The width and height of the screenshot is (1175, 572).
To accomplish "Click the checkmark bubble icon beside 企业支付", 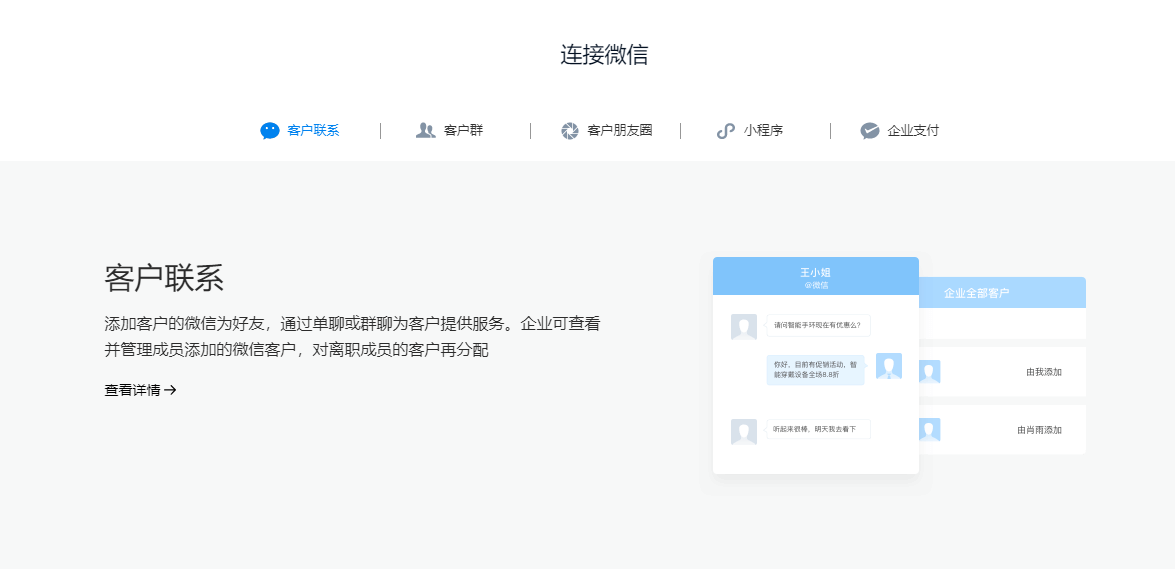I will pyautogui.click(x=870, y=130).
